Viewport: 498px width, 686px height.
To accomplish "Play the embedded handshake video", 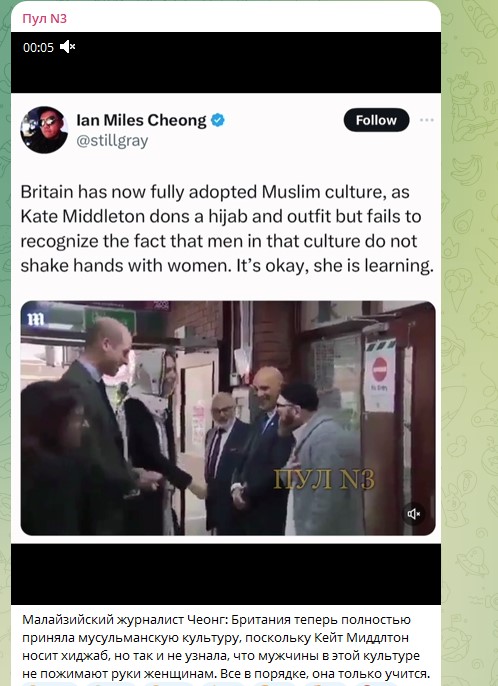I will pos(228,418).
